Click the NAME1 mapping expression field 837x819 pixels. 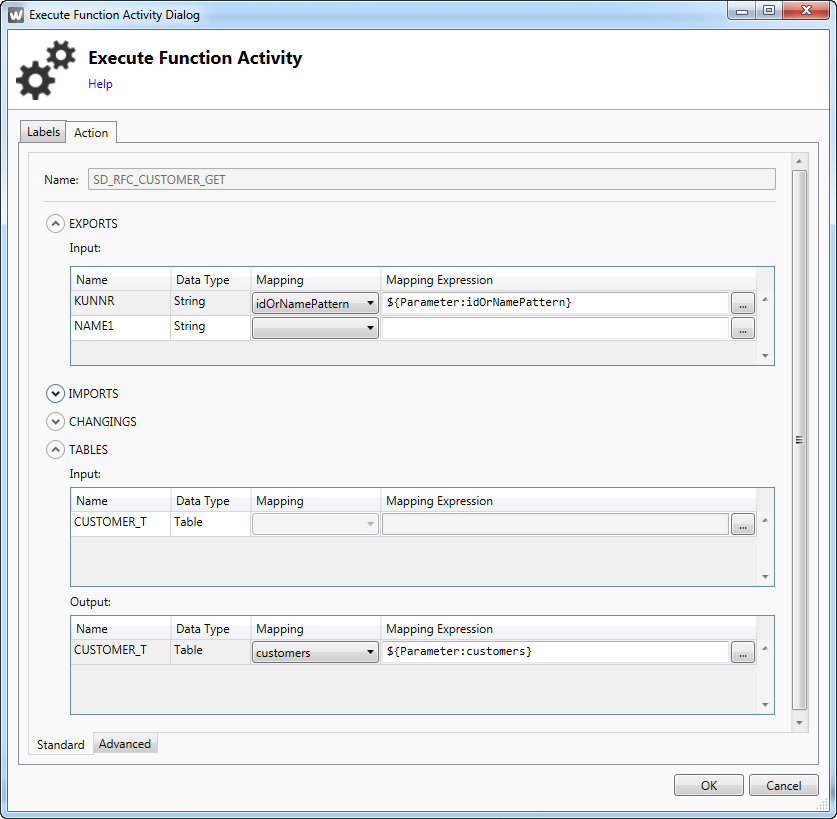click(x=555, y=328)
